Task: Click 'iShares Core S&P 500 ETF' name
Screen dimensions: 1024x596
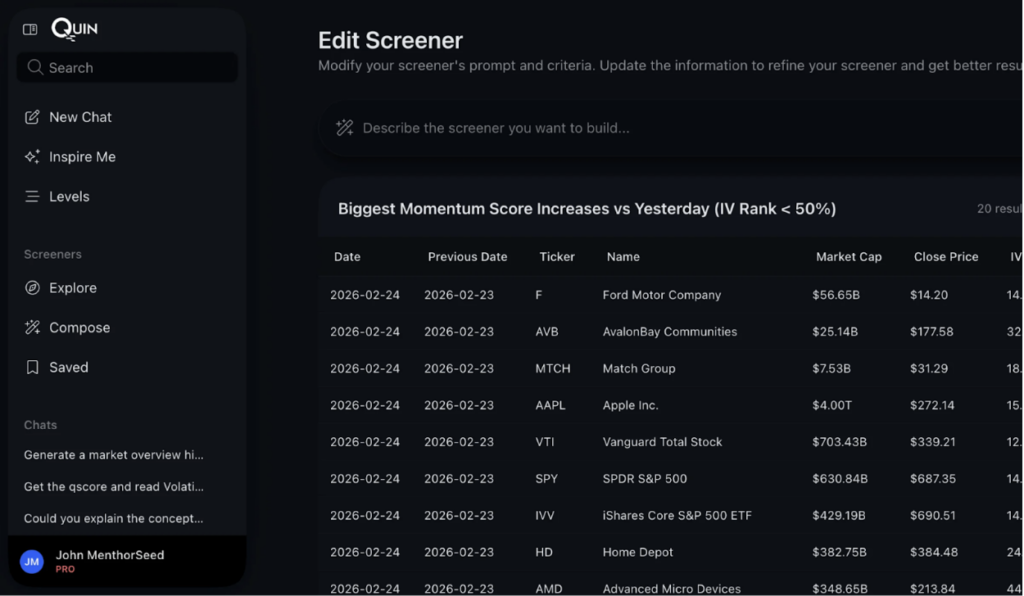Action: click(x=677, y=516)
